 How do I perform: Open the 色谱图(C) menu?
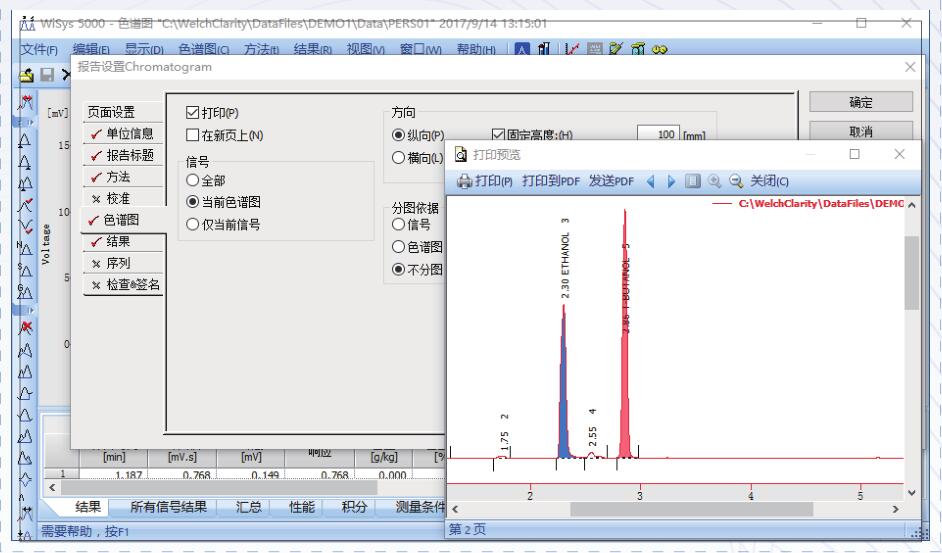pos(204,49)
